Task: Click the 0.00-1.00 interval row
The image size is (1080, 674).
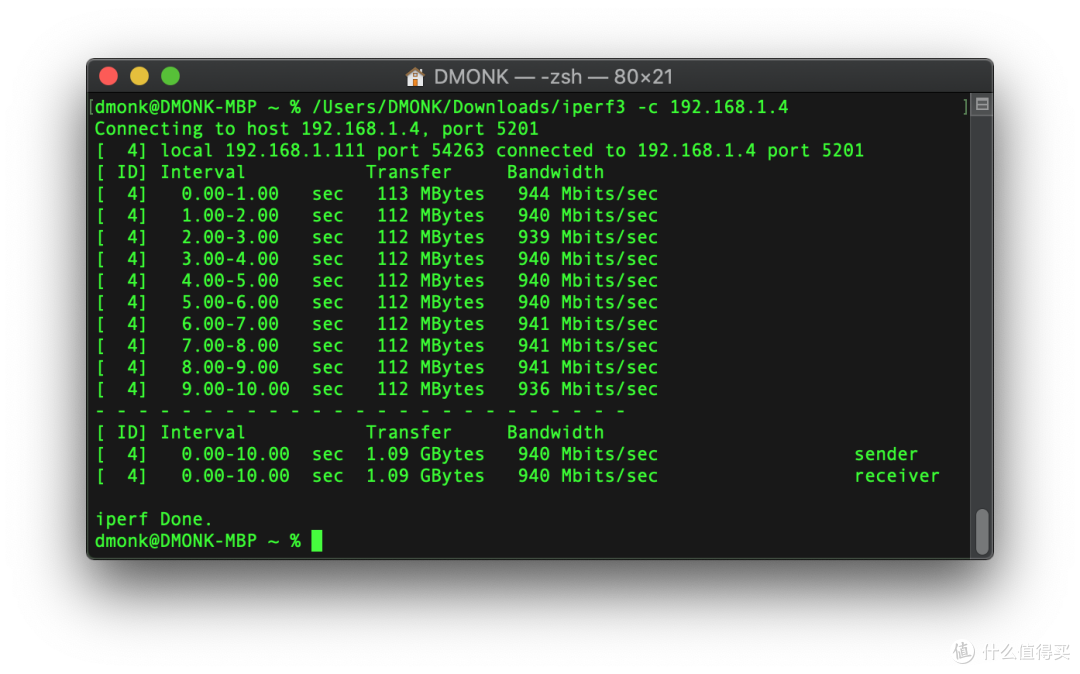Action: (377, 193)
